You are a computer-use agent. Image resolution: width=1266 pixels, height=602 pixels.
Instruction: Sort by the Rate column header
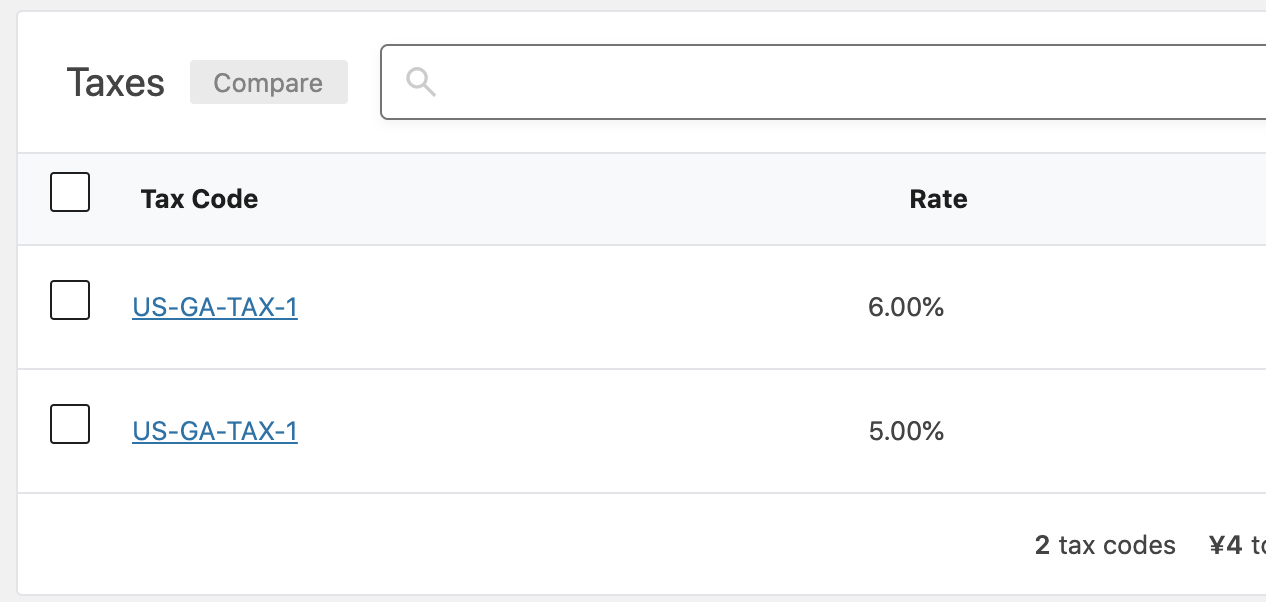938,199
